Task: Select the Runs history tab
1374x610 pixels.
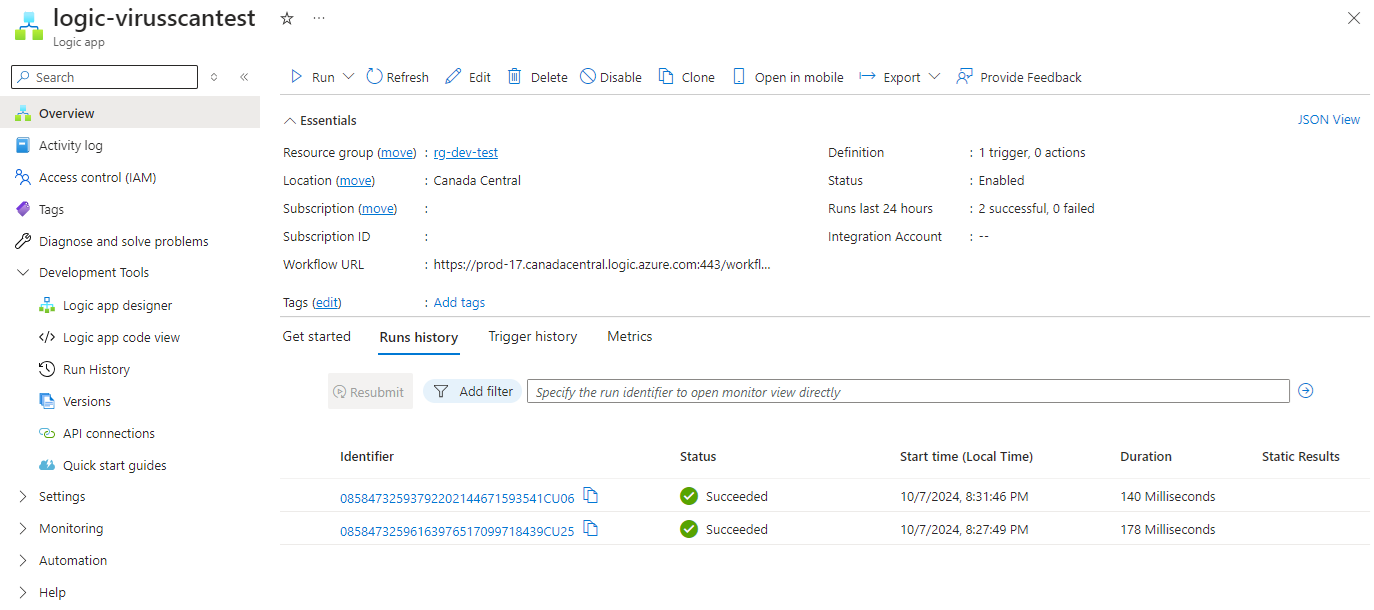Action: pos(419,337)
